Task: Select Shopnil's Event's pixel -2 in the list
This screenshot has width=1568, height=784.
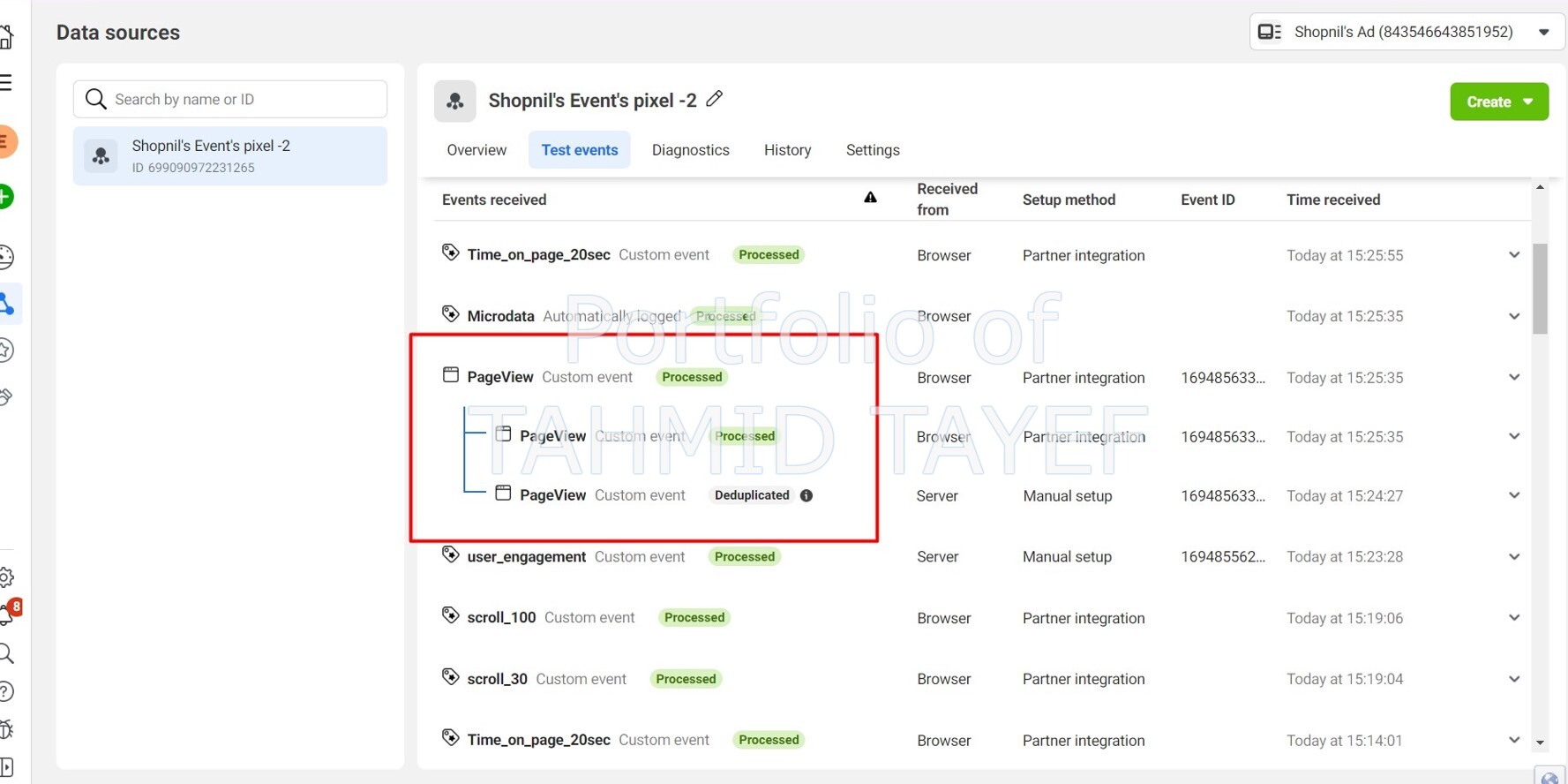Action: pyautogui.click(x=229, y=156)
